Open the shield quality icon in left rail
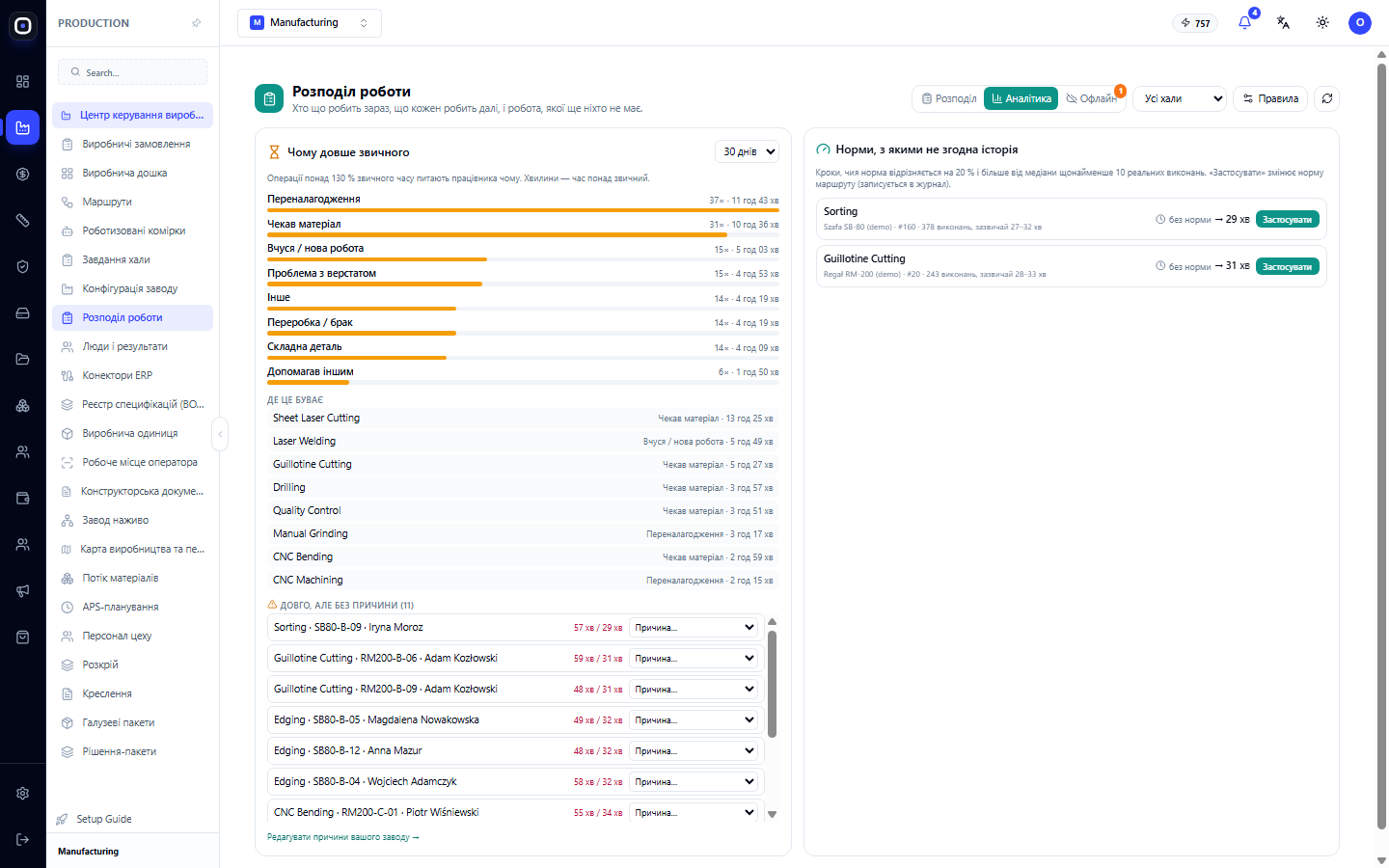This screenshot has width=1389, height=868. [x=22, y=267]
